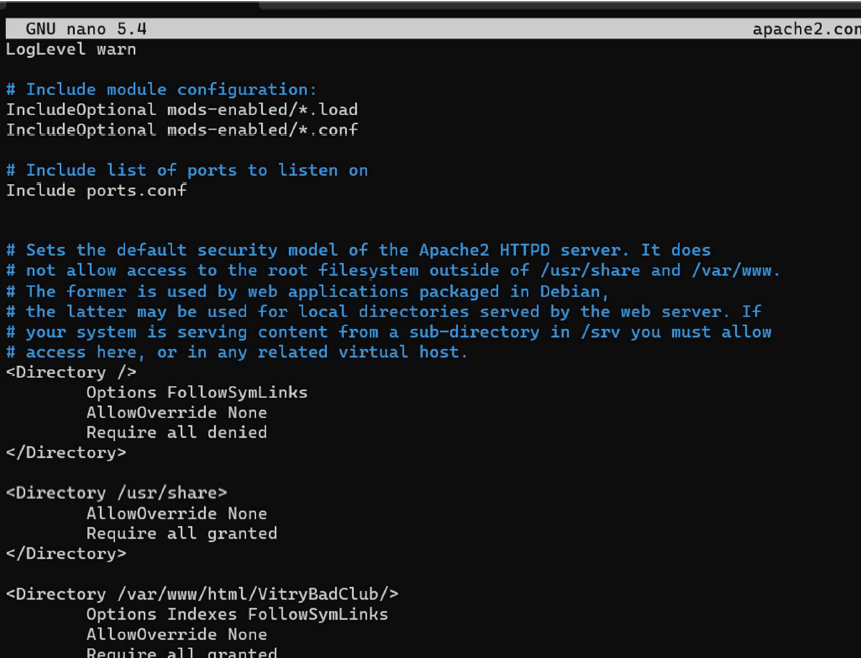Click the first '</Directory>' closing tag

point(66,453)
